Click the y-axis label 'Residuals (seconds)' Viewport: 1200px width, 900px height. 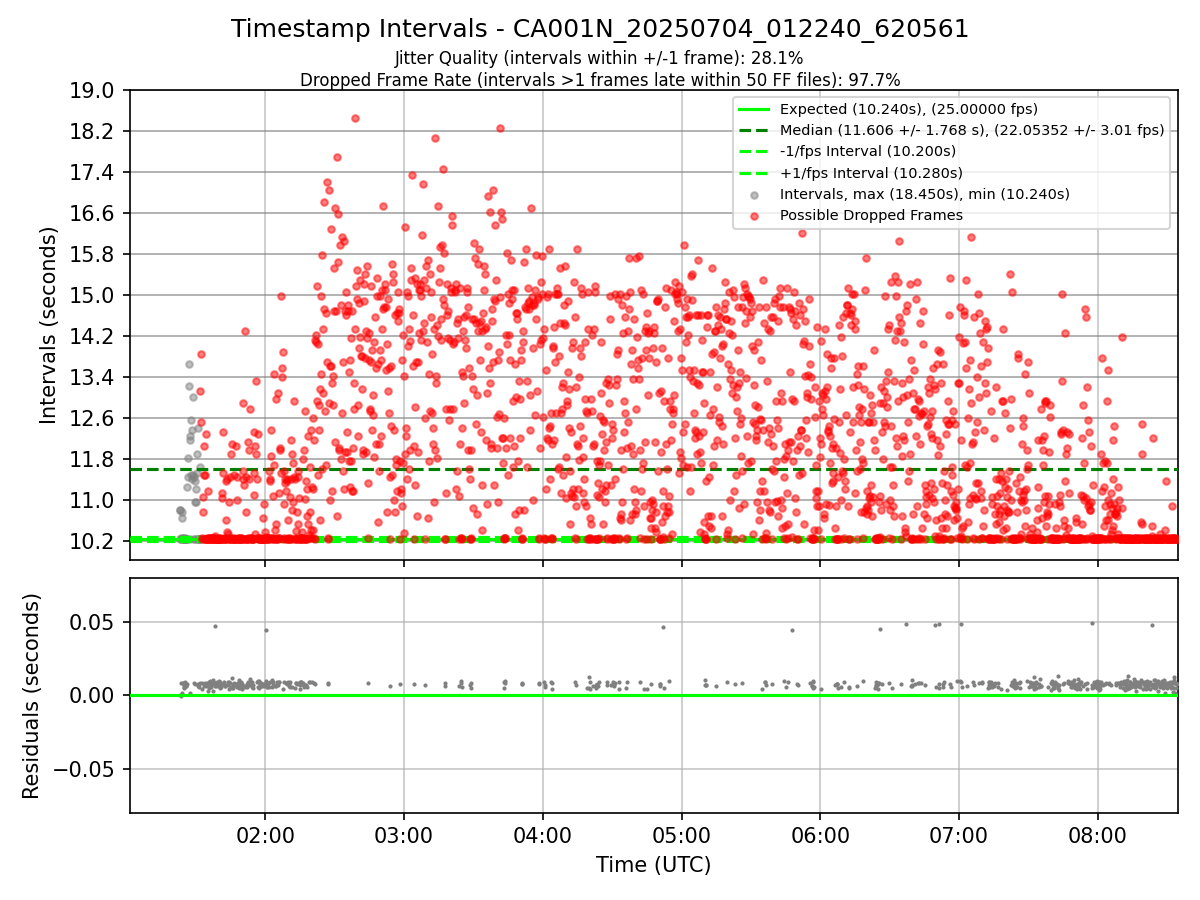pyautogui.click(x=31, y=696)
